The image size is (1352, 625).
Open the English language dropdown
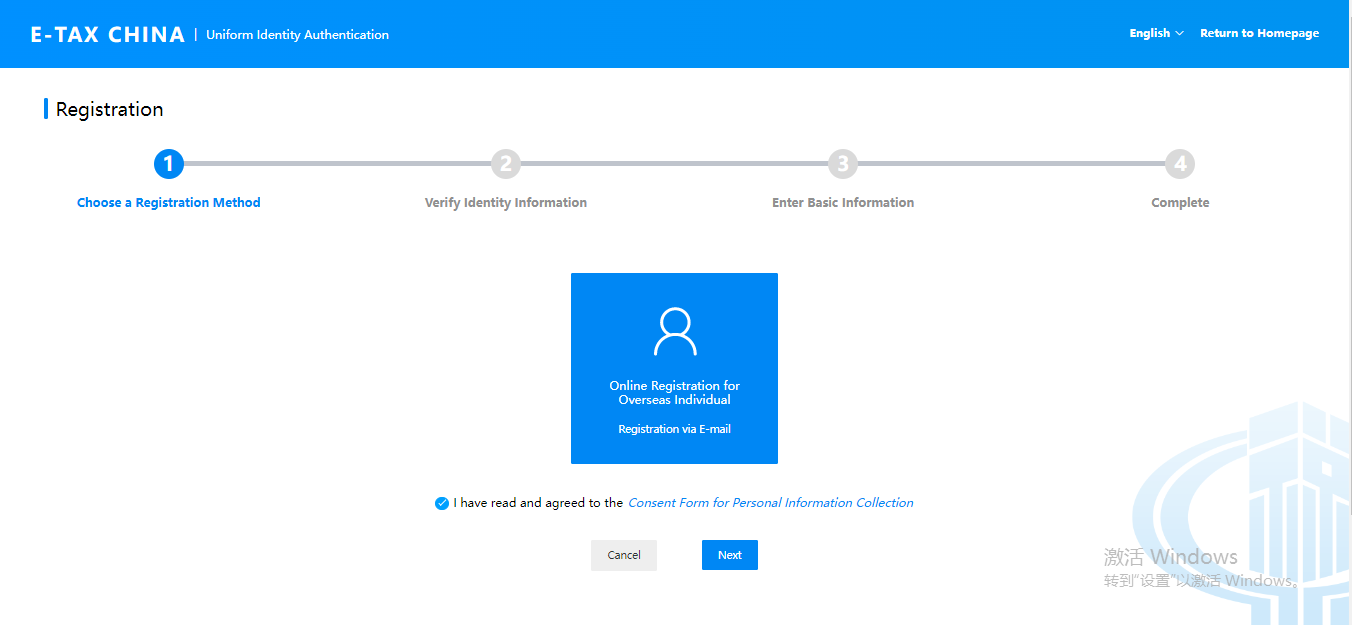click(x=1150, y=33)
